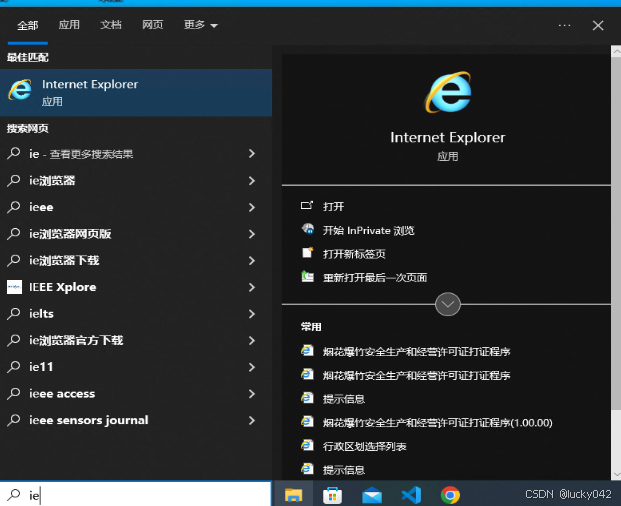Open first 提示信息 frequent entry
This screenshot has width=621, height=506.
coord(343,399)
